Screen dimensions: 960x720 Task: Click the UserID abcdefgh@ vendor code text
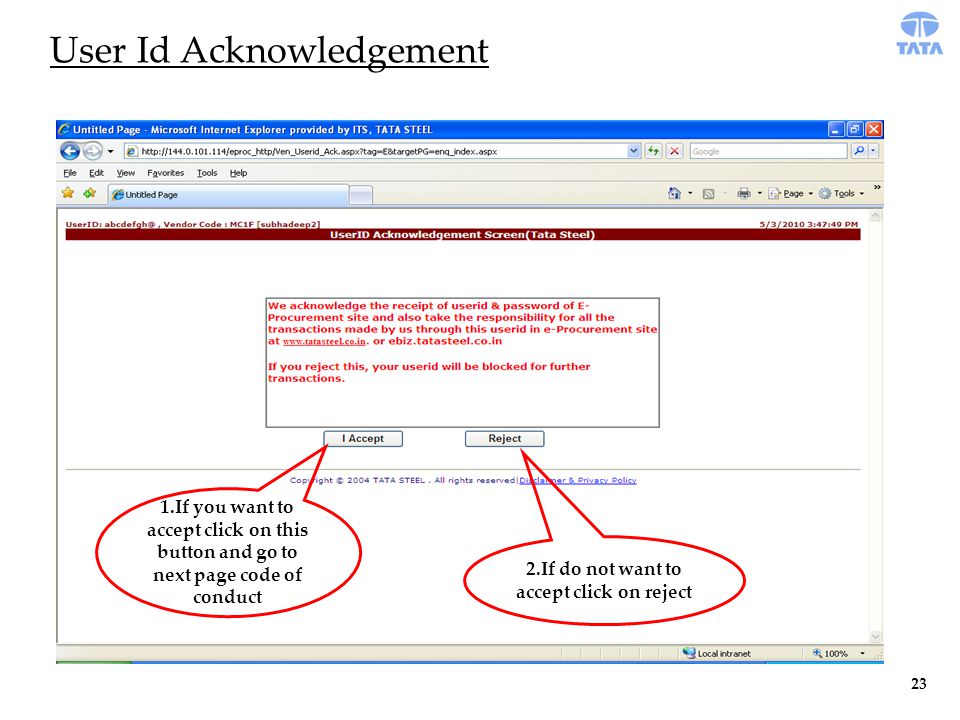(192, 224)
